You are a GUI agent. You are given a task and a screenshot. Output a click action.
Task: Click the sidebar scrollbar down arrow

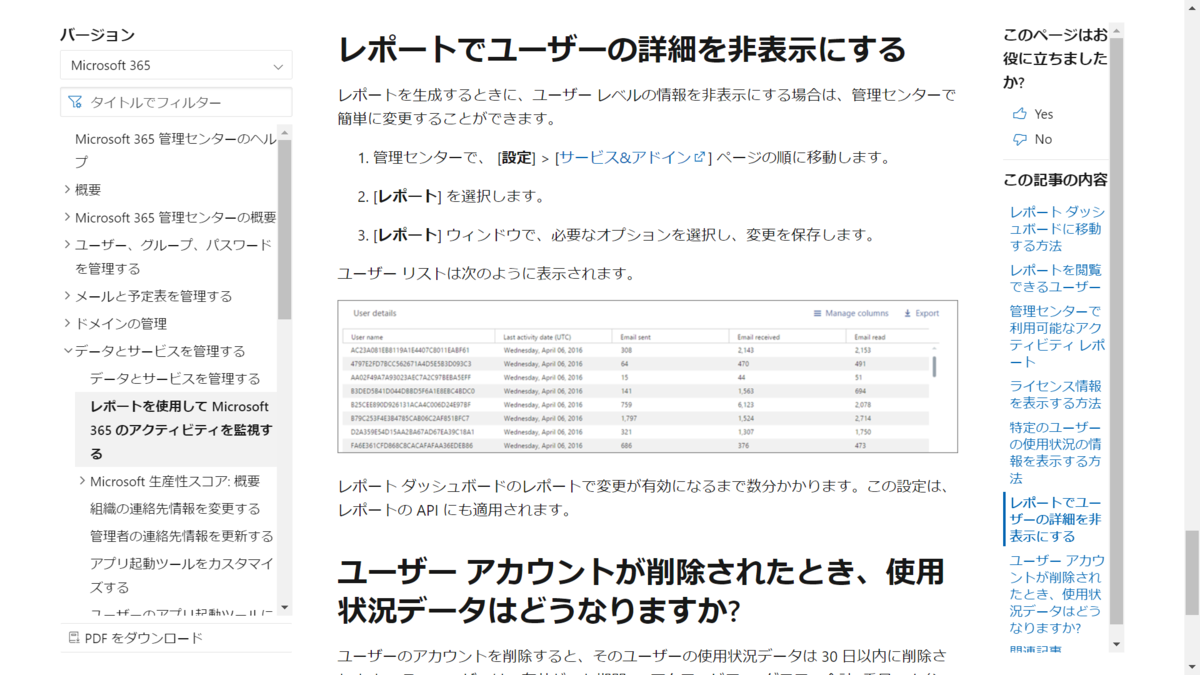pos(285,607)
